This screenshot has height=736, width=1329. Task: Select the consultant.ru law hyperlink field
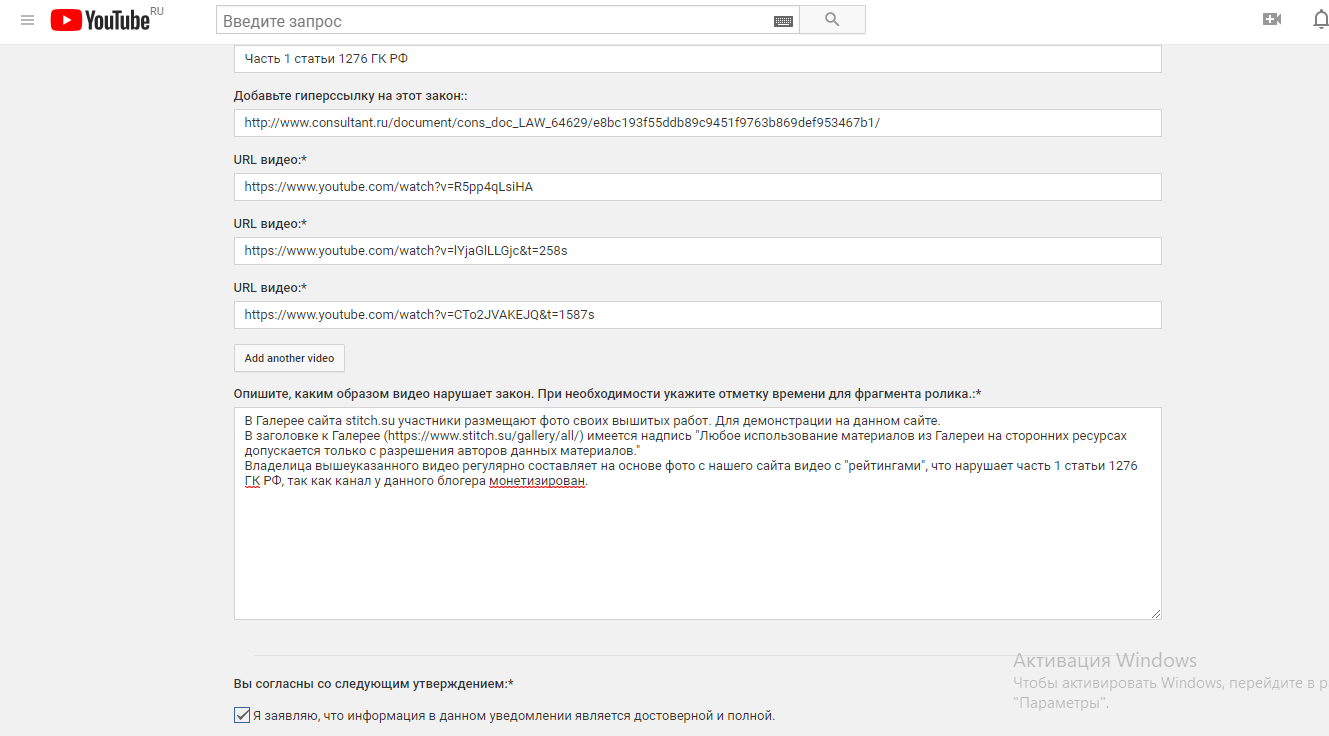697,123
